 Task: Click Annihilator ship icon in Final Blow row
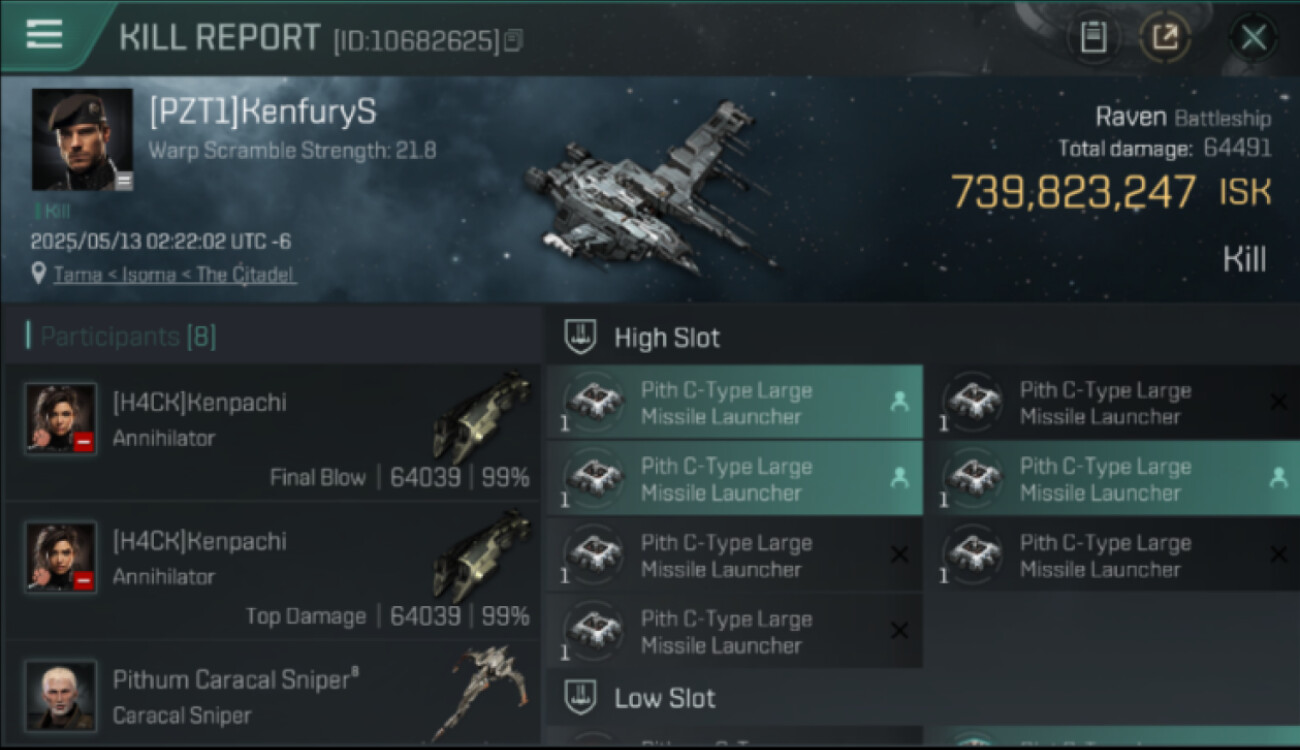pyautogui.click(x=483, y=415)
